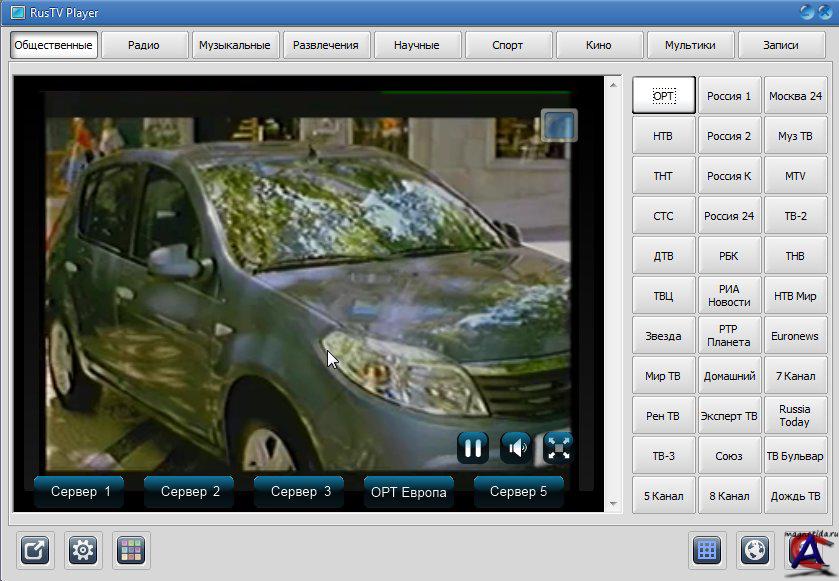The height and width of the screenshot is (581, 839).
Task: Click the colored tiles grid icon
Action: (131, 549)
